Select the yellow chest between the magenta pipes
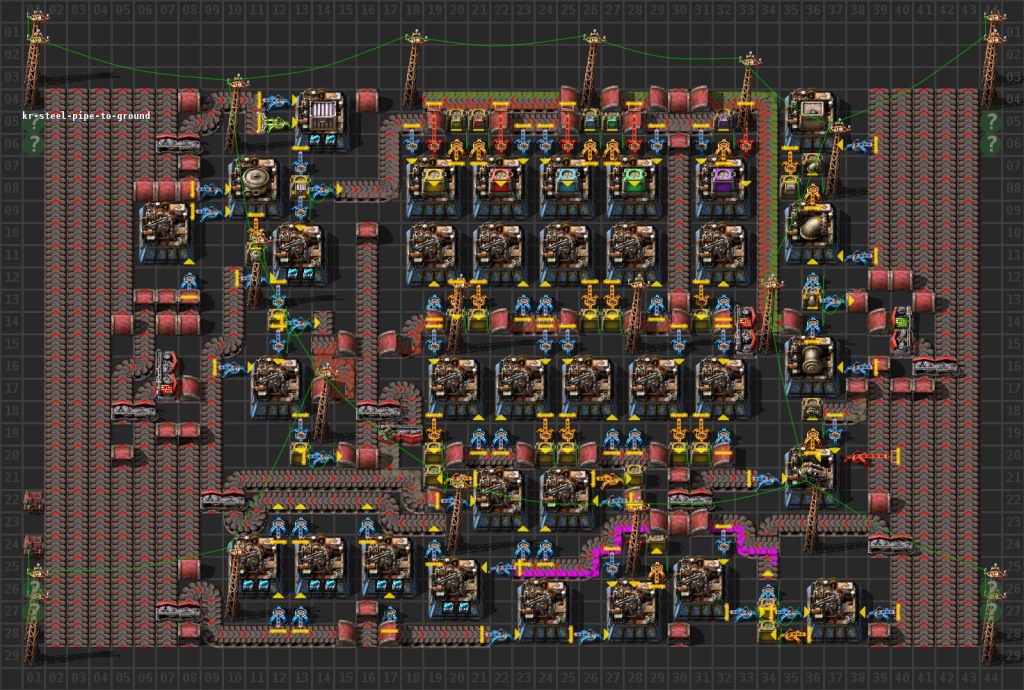Viewport: 1024px width, 690px height. 656,543
